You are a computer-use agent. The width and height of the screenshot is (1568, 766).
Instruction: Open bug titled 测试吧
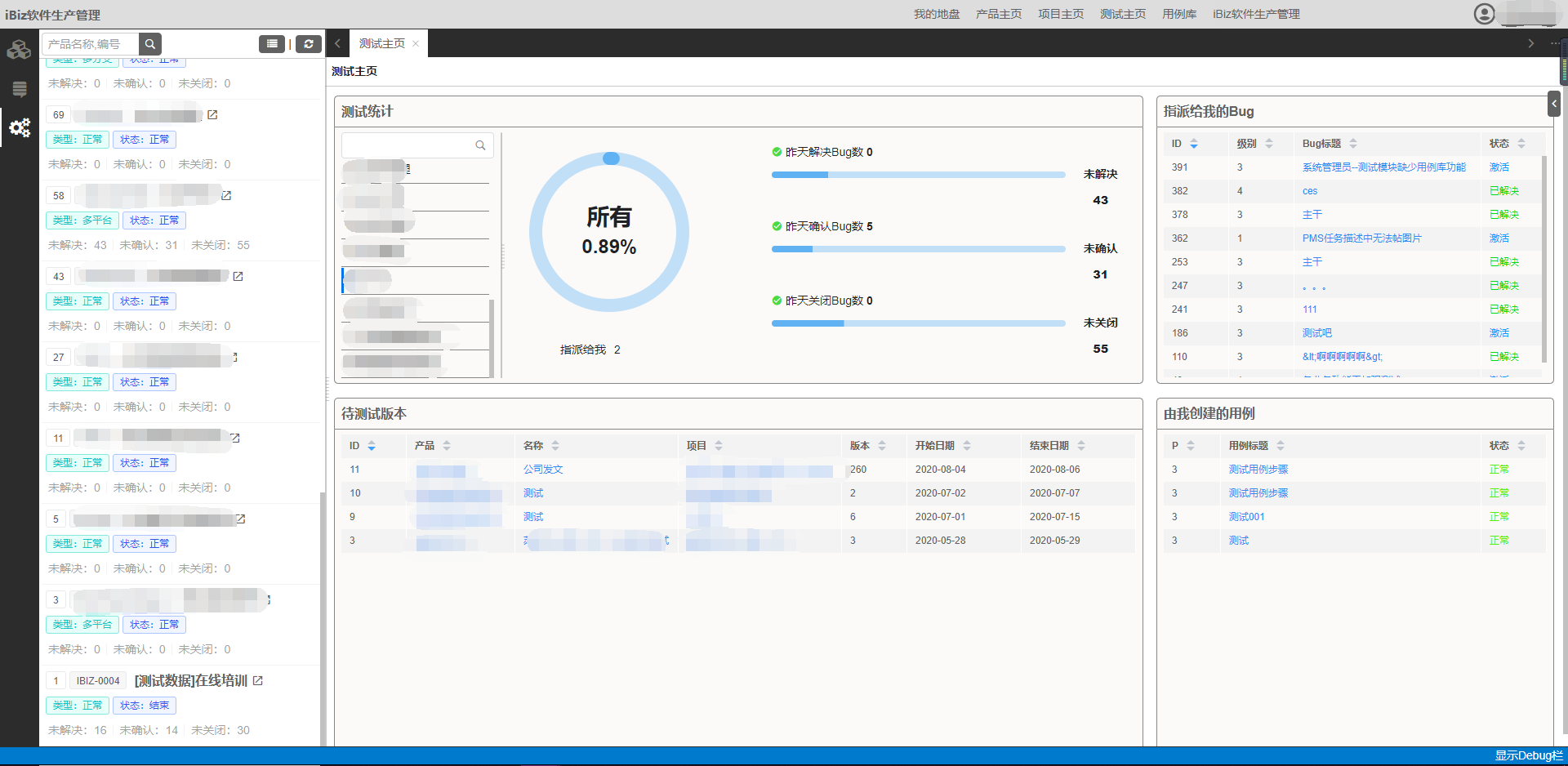[x=1316, y=333]
